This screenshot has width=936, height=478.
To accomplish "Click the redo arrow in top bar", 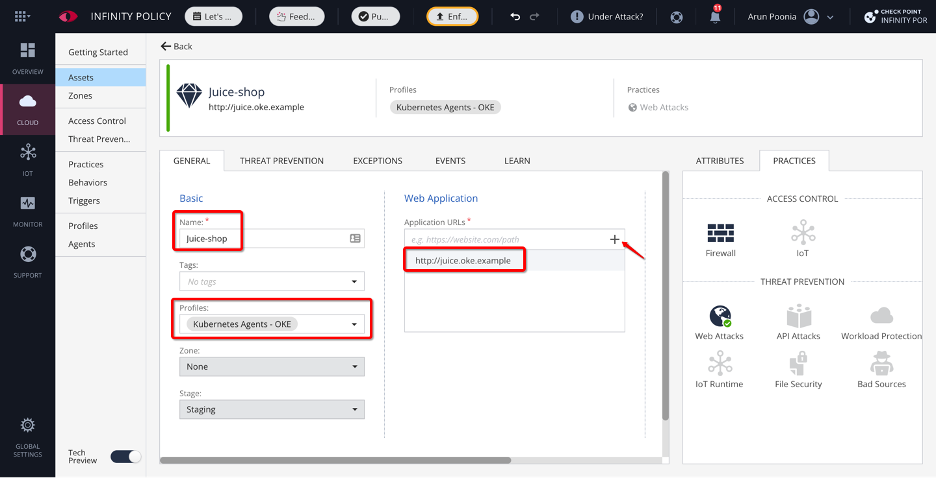I will [x=534, y=17].
